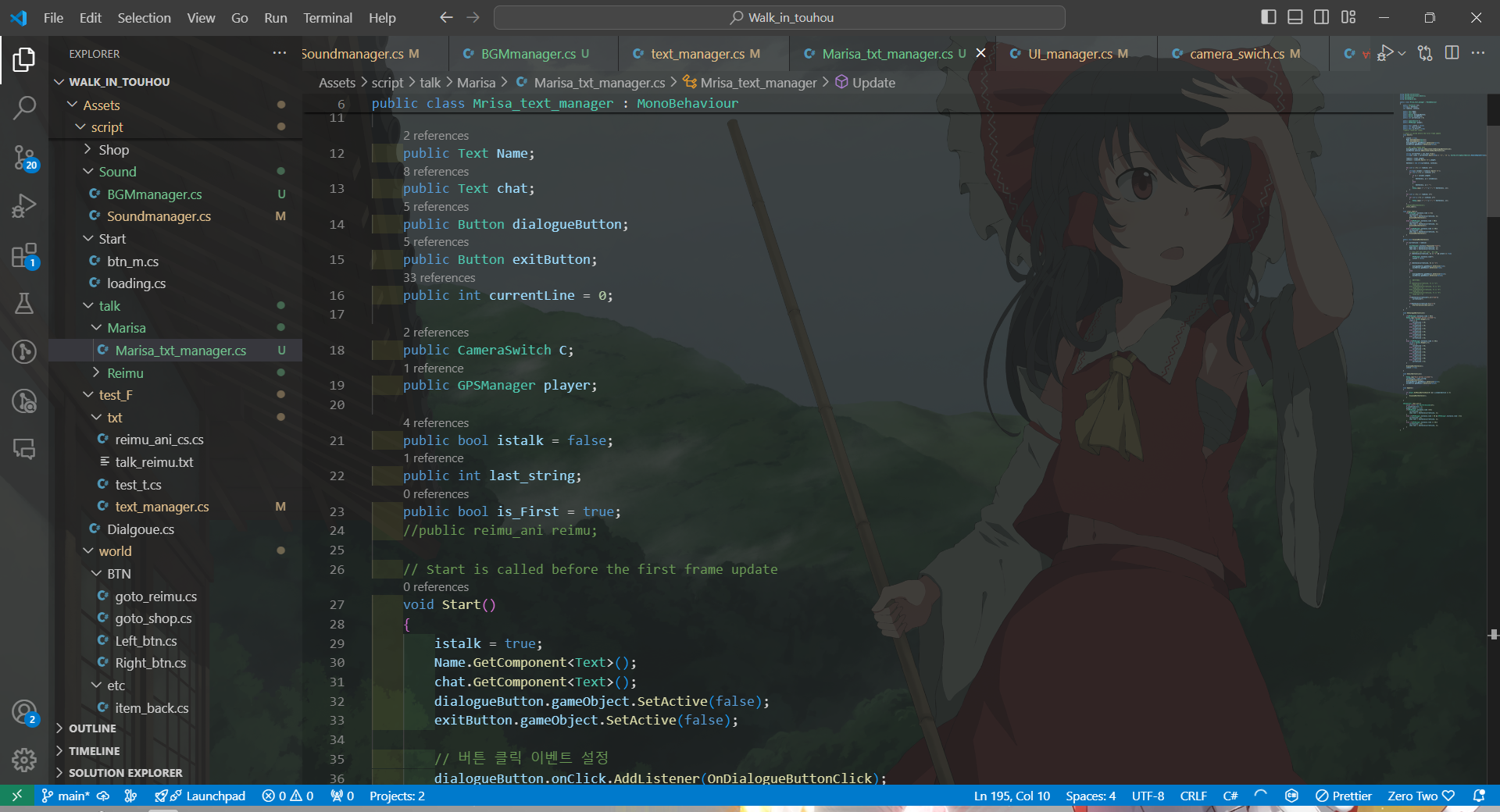Click the Explorer more actions ellipsis
Image resolution: width=1500 pixels, height=812 pixels.
[279, 53]
